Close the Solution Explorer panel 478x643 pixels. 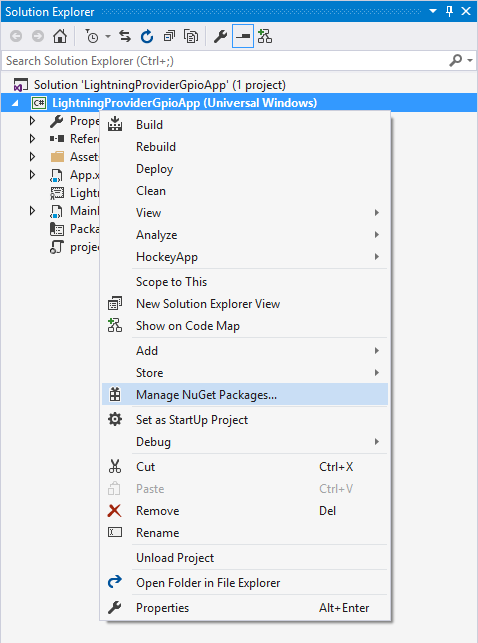[466, 11]
